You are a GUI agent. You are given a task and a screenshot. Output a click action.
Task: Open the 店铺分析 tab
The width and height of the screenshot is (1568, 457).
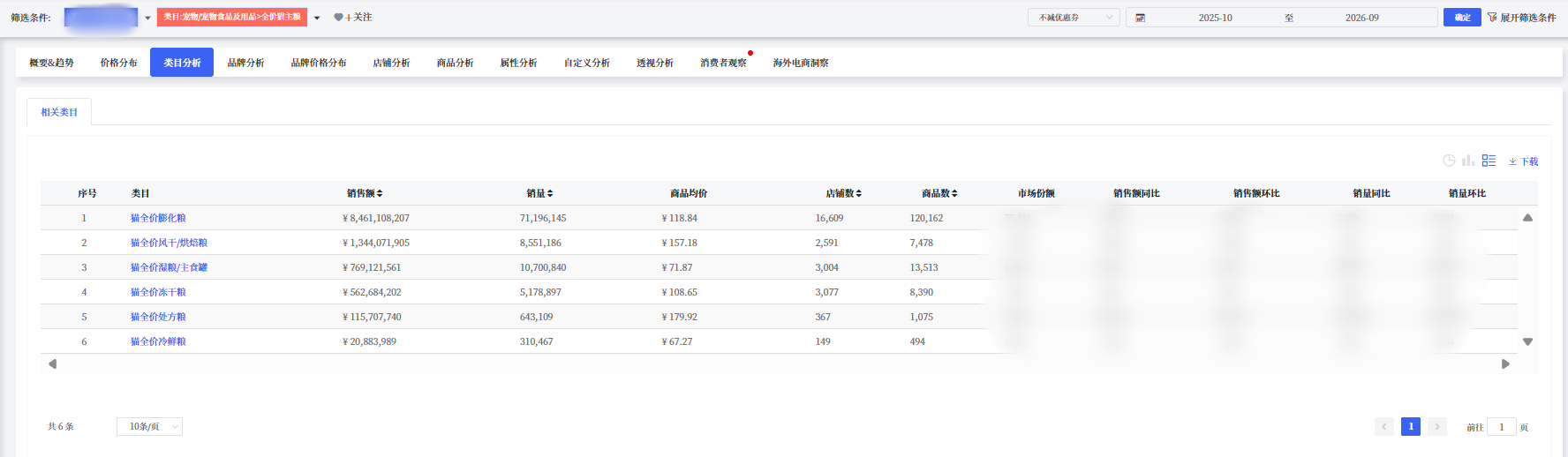pyautogui.click(x=391, y=63)
